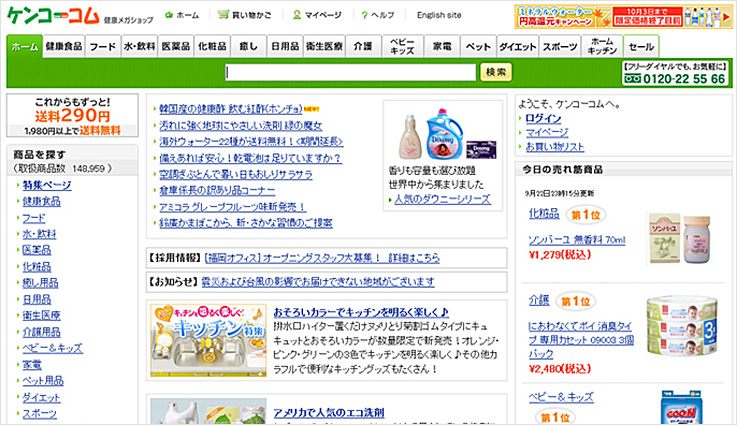Screen dimensions: 737x425
Task: Open the 化粧品 tab
Action: pos(212,47)
